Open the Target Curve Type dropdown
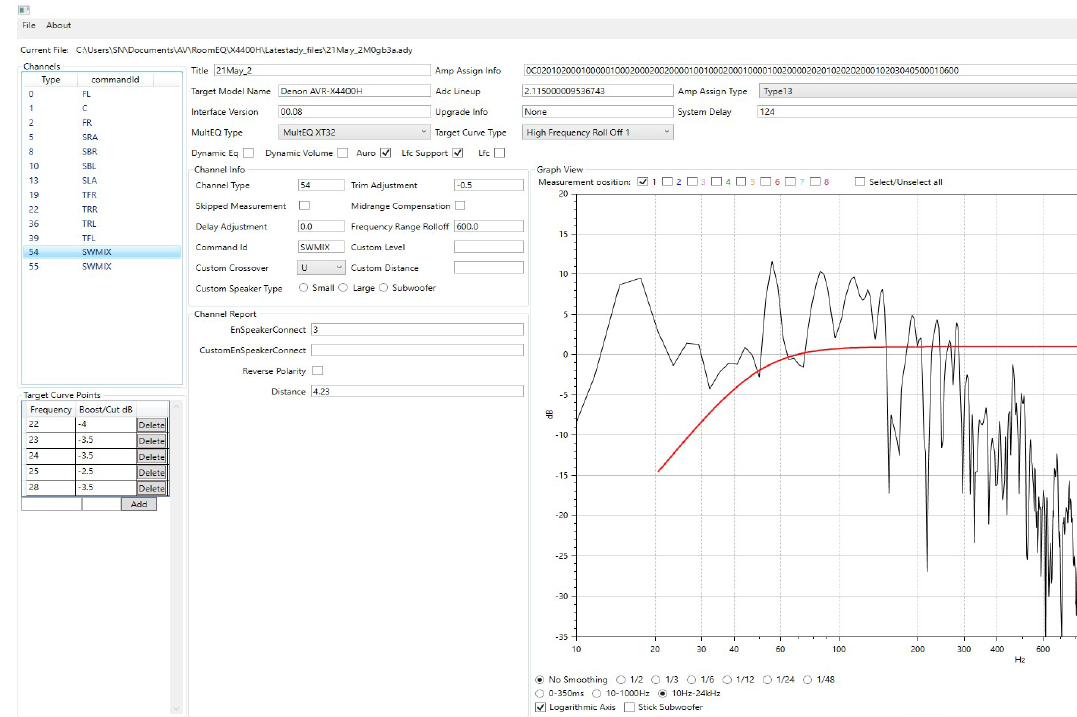Image resolution: width=1077 pixels, height=717 pixels. (598, 132)
